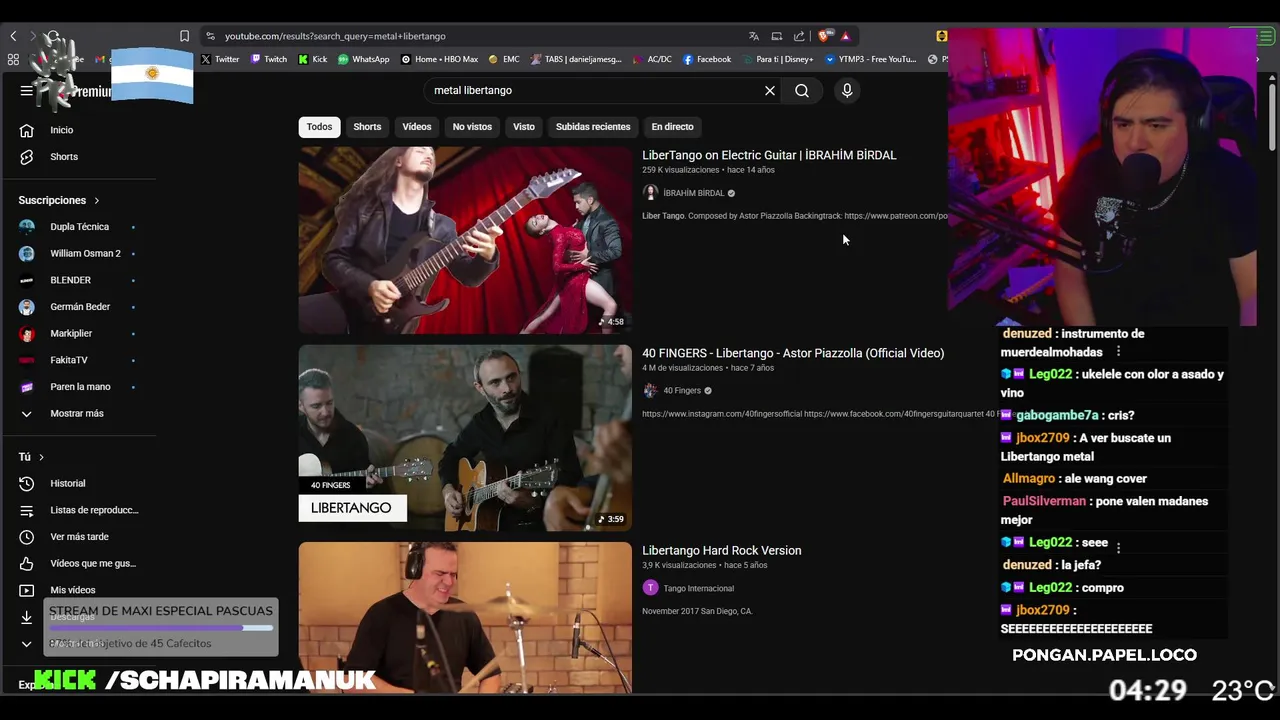This screenshot has height=720, width=1280.
Task: Clear the search box with the X icon
Action: click(x=770, y=91)
